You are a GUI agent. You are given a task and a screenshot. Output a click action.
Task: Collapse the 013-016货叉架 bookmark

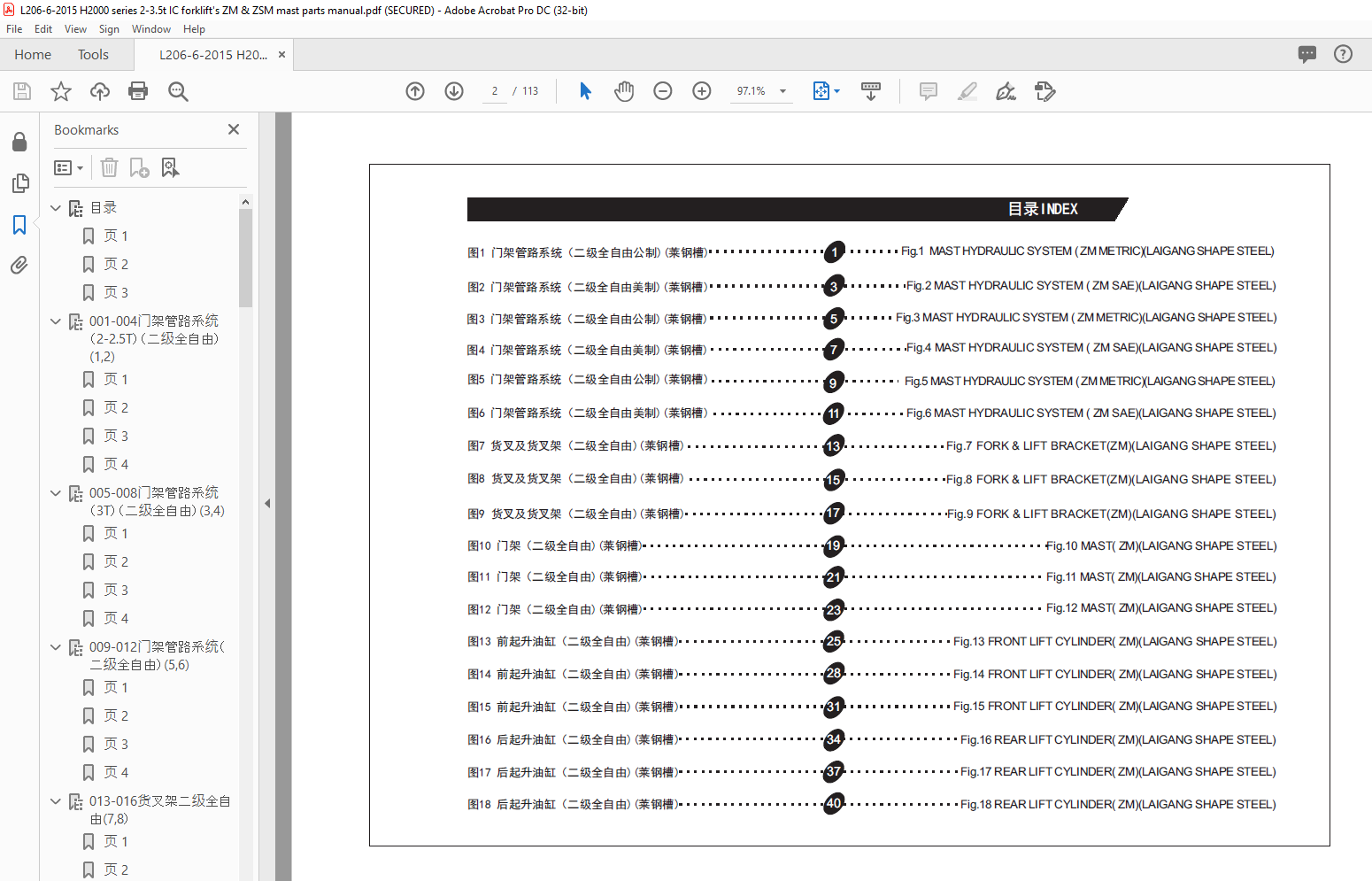(56, 801)
